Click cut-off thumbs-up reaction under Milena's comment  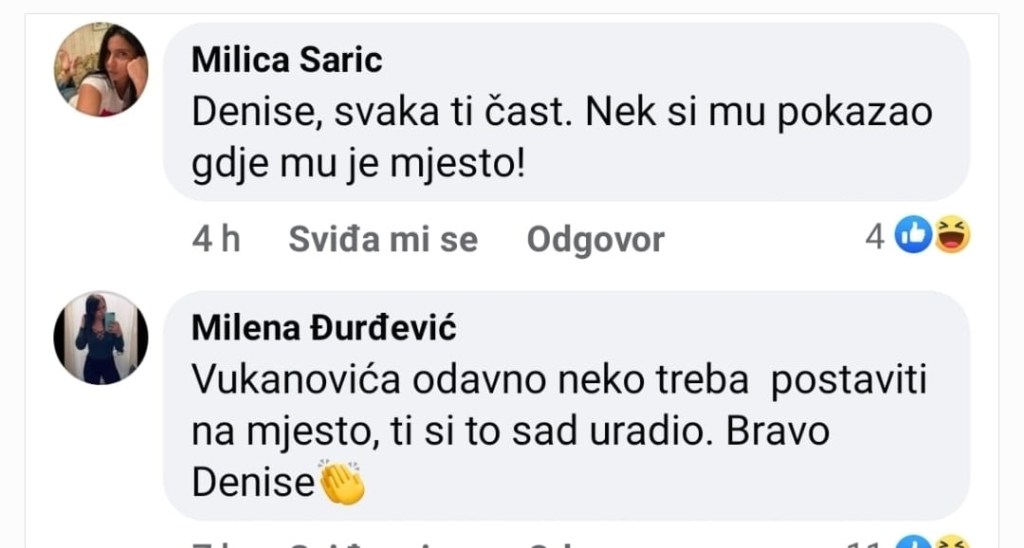(913, 543)
